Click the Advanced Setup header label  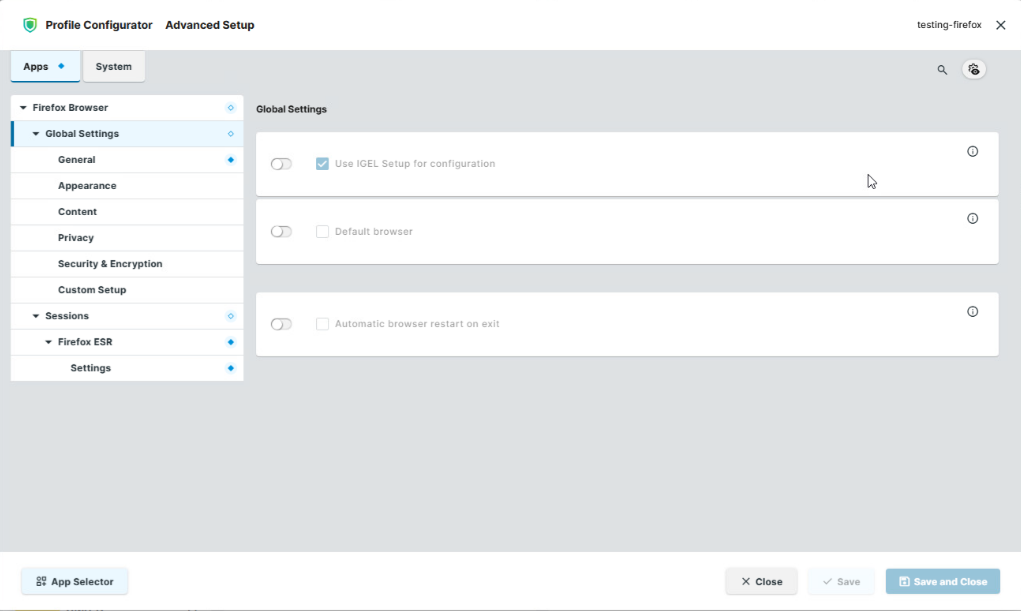[x=210, y=25]
